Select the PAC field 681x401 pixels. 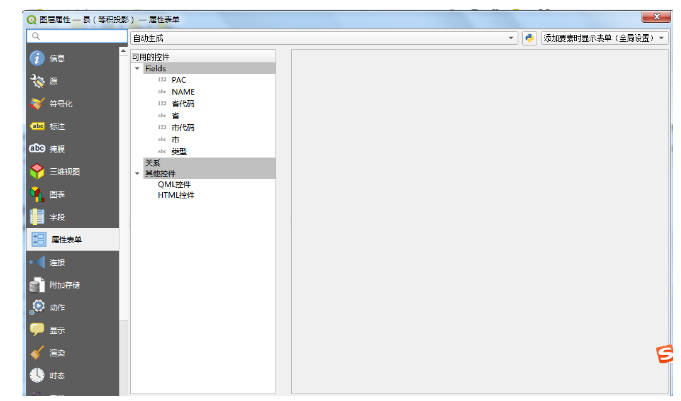[x=179, y=80]
